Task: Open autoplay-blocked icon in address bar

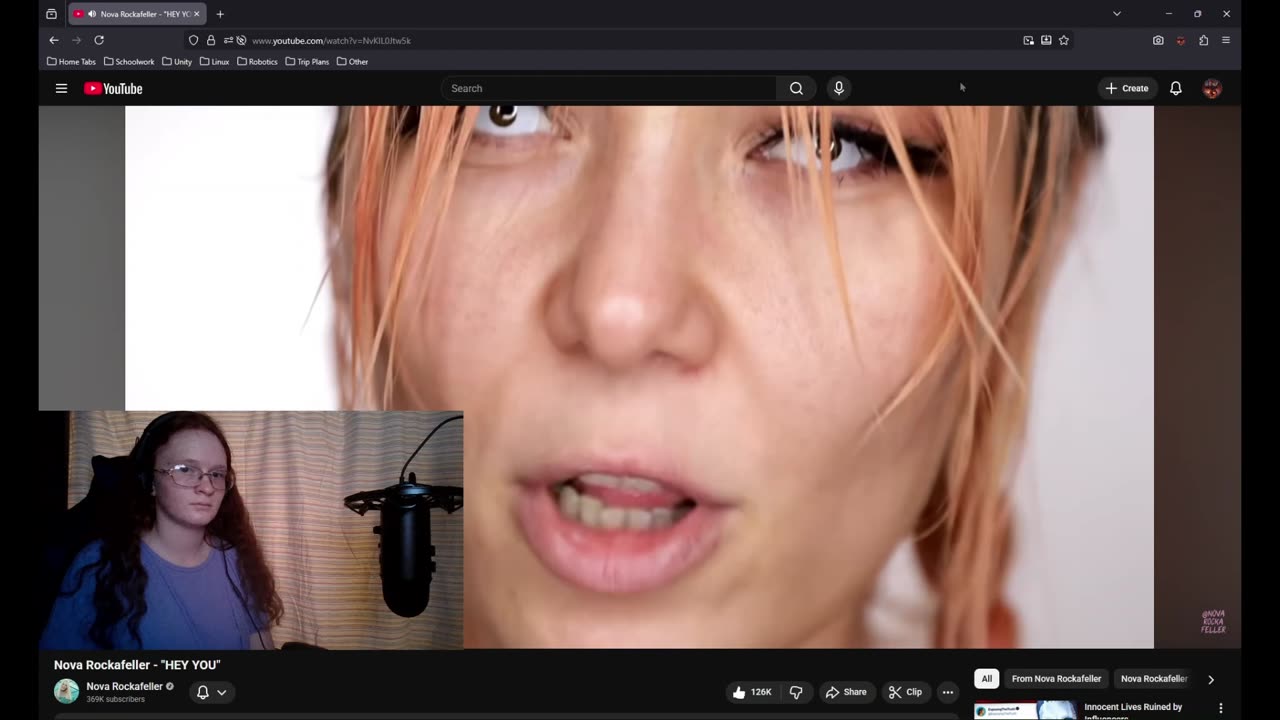Action: point(241,40)
